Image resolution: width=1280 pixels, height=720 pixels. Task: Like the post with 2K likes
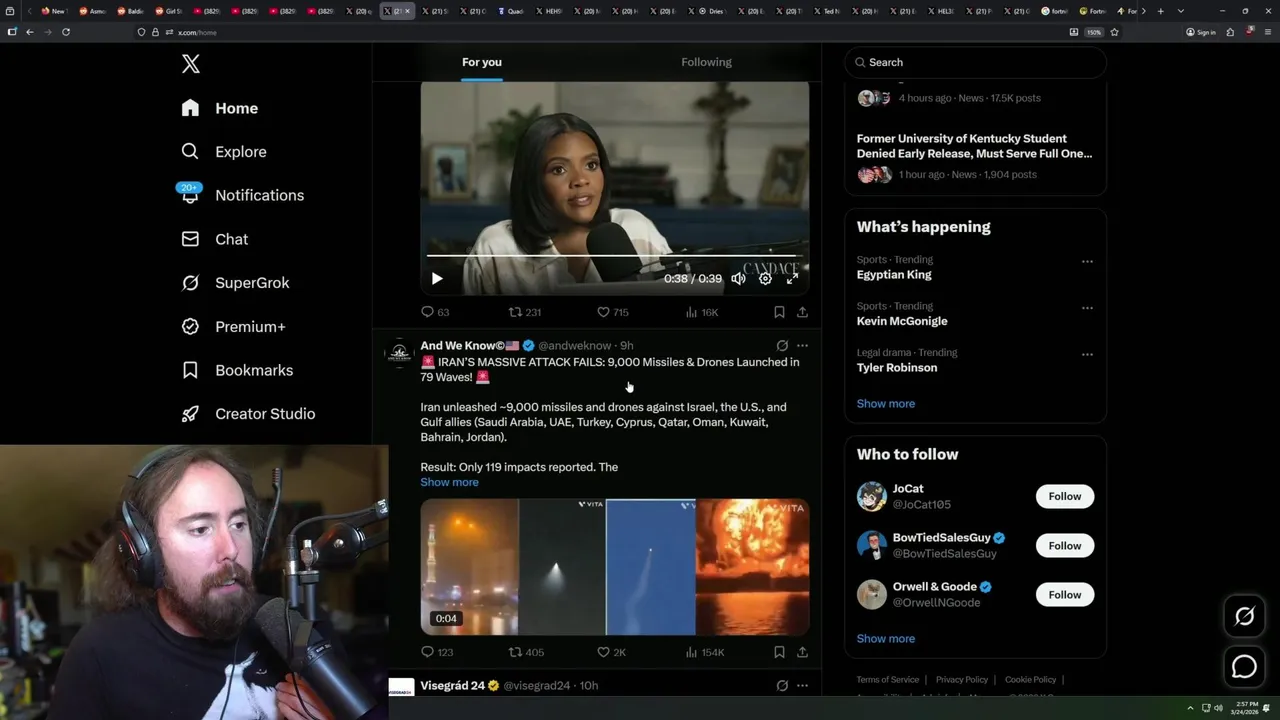tap(611, 652)
